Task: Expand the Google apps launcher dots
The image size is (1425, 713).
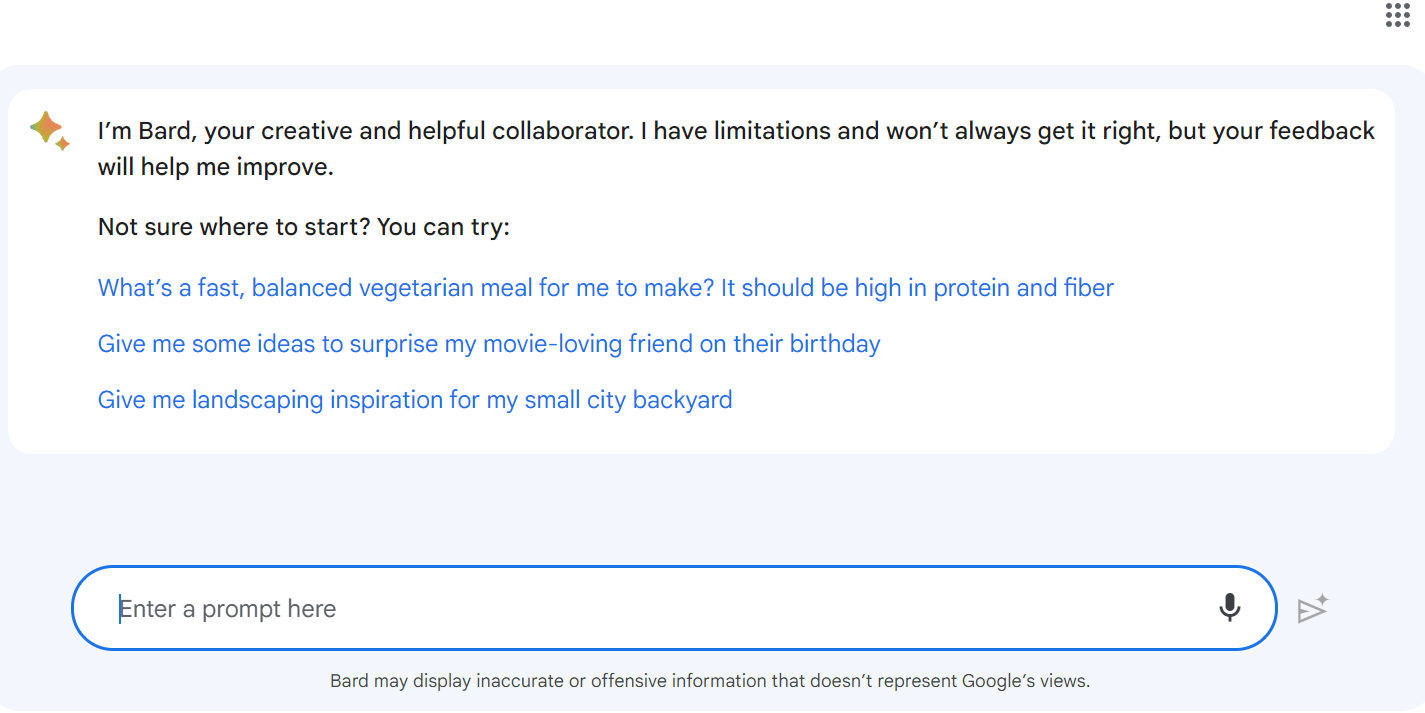Action: tap(1397, 15)
